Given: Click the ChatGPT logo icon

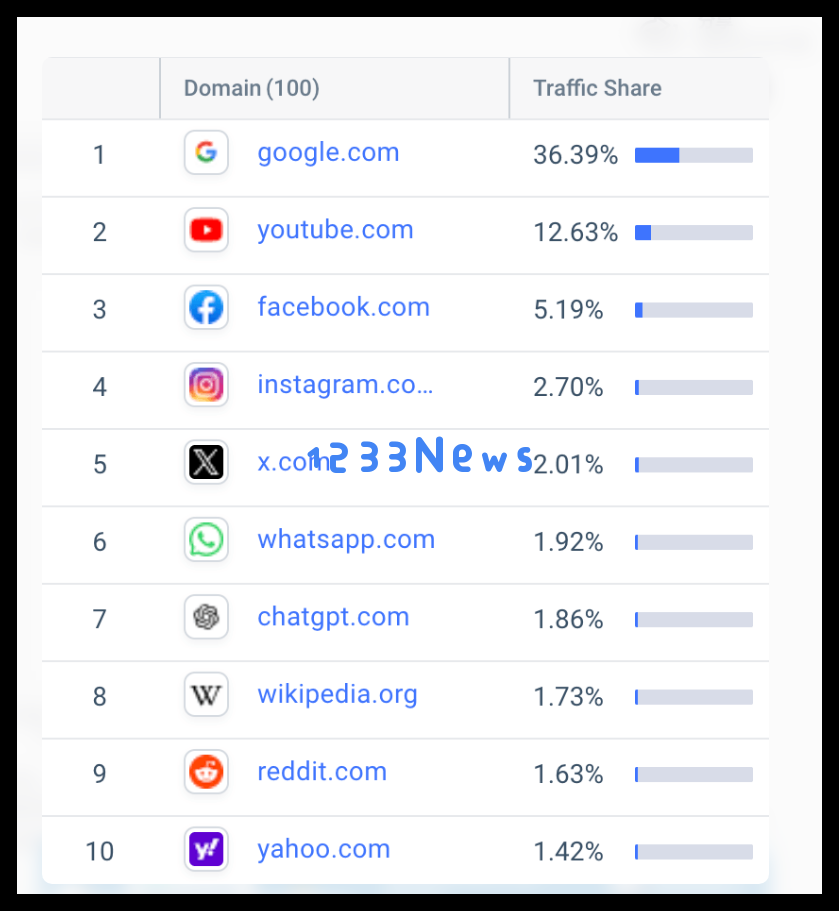Looking at the screenshot, I should [206, 617].
